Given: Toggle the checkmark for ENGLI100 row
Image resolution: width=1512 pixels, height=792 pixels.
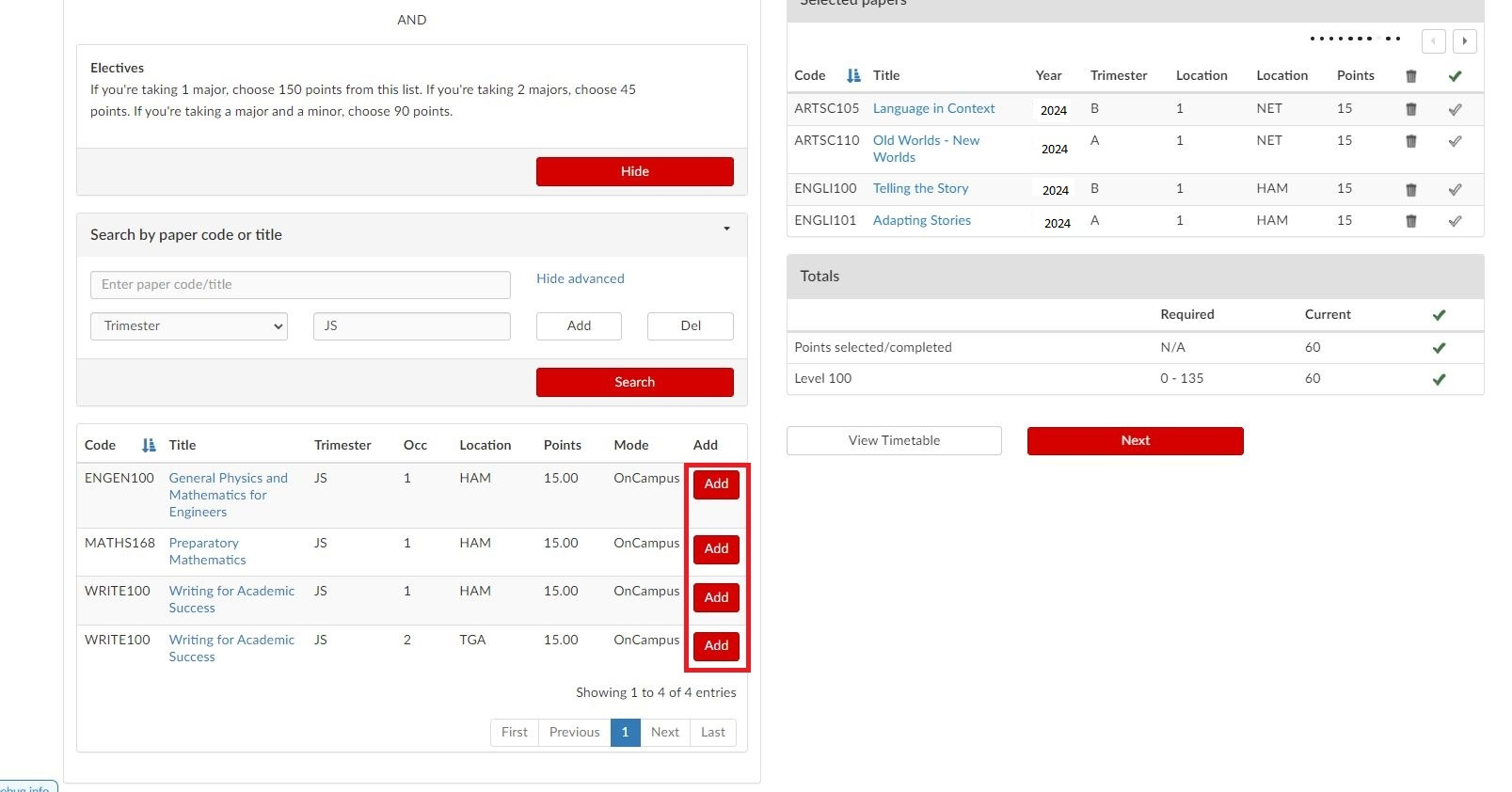Looking at the screenshot, I should pos(1455,190).
